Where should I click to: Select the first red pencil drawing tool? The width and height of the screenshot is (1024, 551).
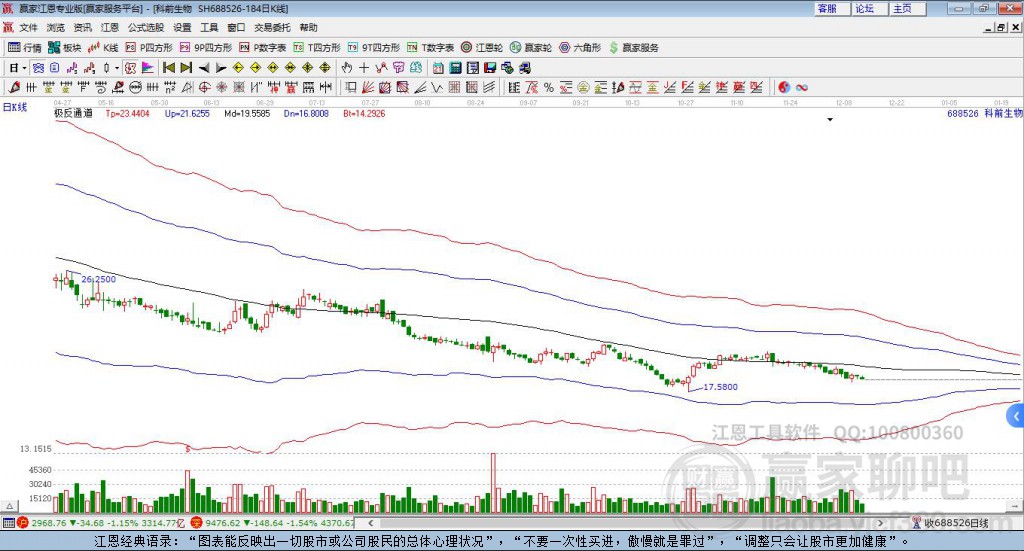(x=14, y=87)
